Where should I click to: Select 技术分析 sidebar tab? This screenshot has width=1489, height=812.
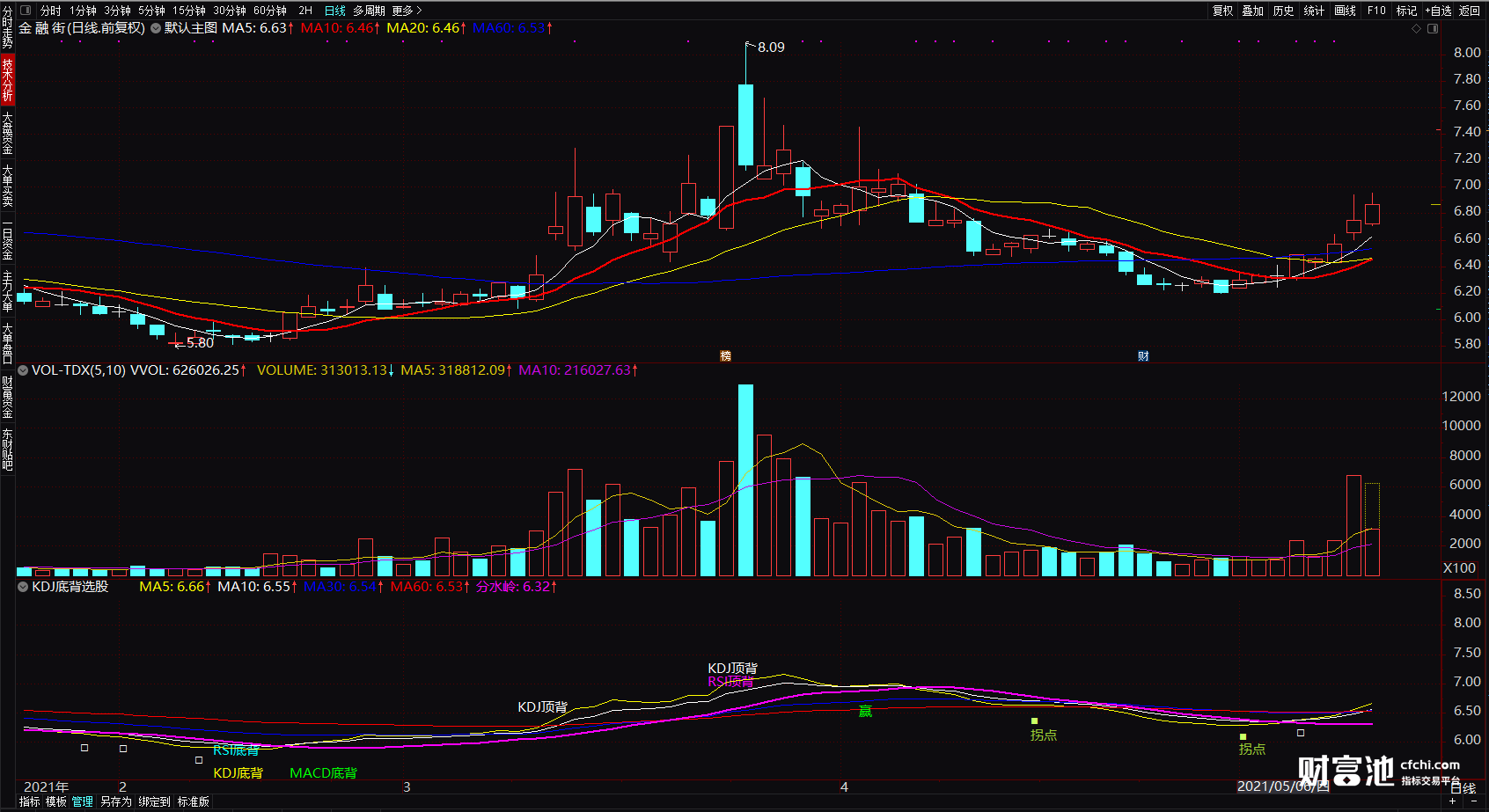[x=7, y=79]
